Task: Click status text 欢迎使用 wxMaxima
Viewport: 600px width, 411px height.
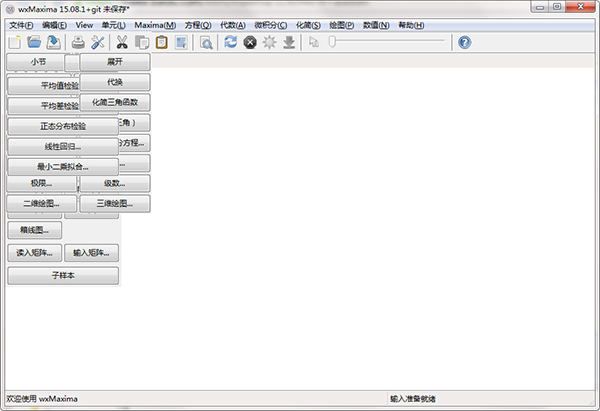Action: click(x=42, y=399)
